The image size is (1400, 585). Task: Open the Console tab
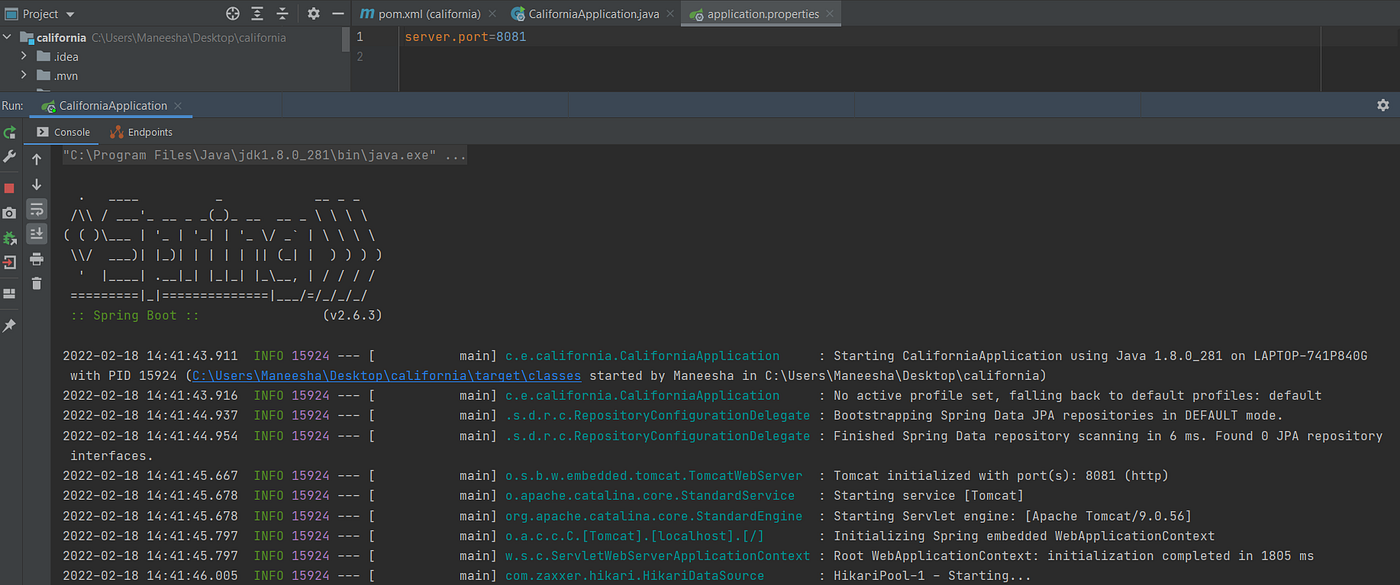(63, 132)
